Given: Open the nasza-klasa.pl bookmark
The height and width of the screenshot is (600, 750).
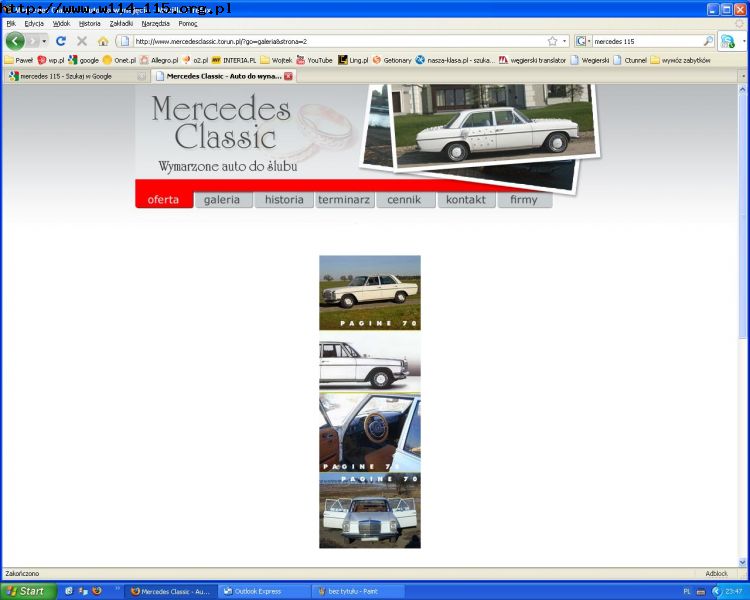Looking at the screenshot, I should pos(455,60).
